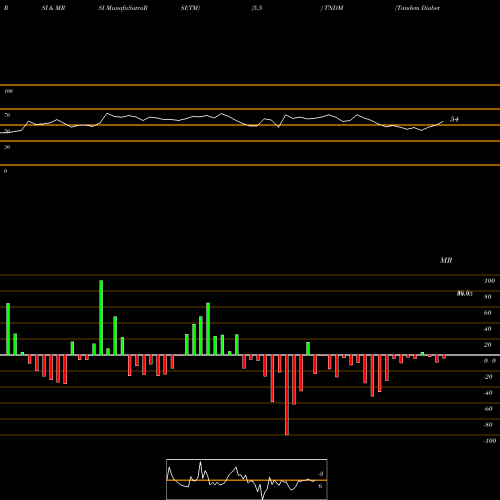500x500 pixels.
Task: Click the Tandem Diabet title text
Action: point(417,8)
